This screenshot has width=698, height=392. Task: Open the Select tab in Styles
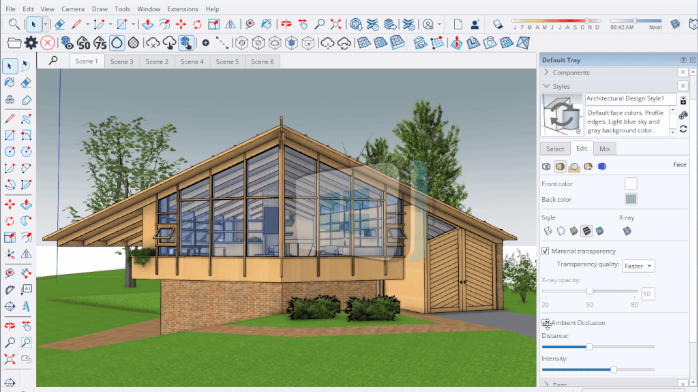point(555,149)
